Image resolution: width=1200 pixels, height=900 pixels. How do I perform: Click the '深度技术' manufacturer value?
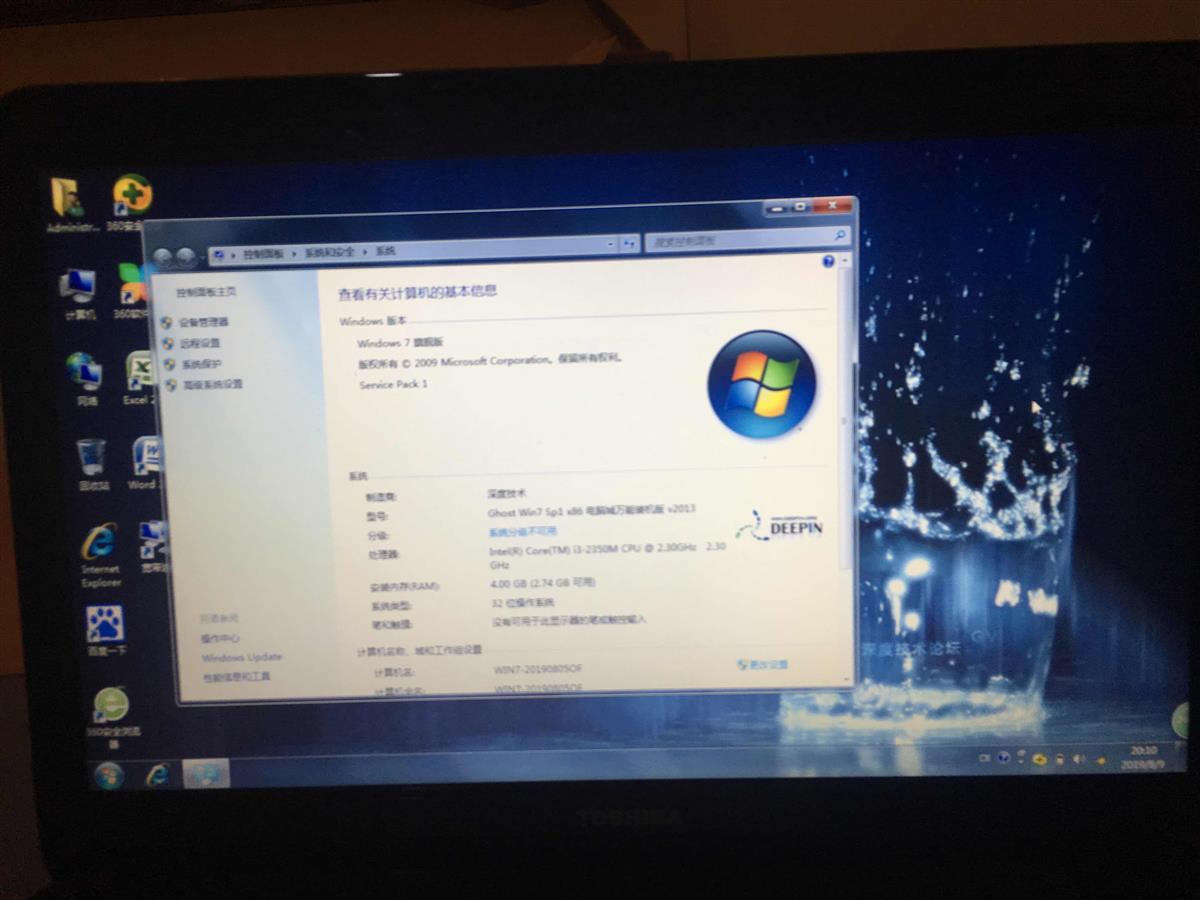coord(506,493)
